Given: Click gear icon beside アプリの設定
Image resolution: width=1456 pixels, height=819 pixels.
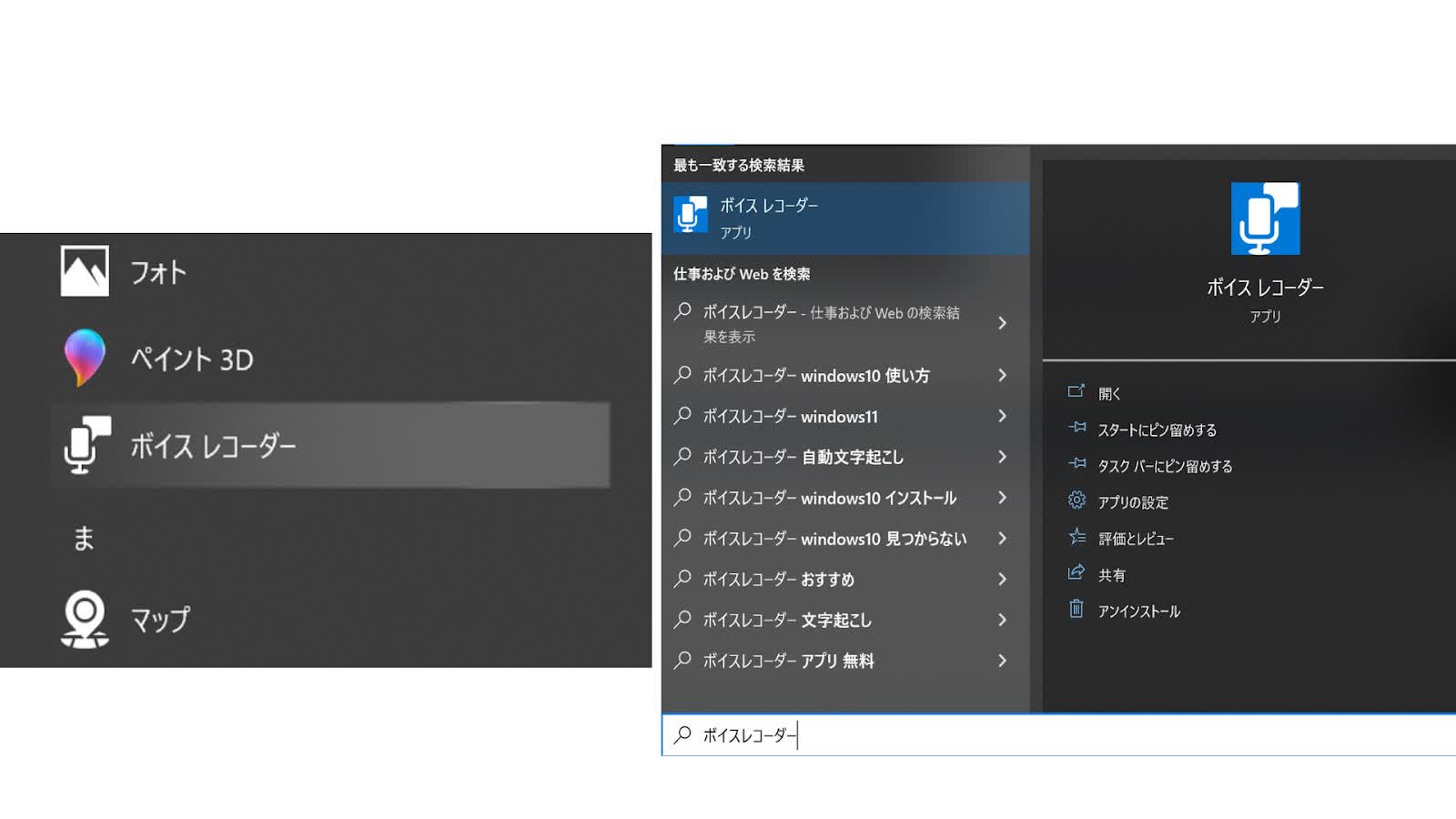Looking at the screenshot, I should point(1077,500).
